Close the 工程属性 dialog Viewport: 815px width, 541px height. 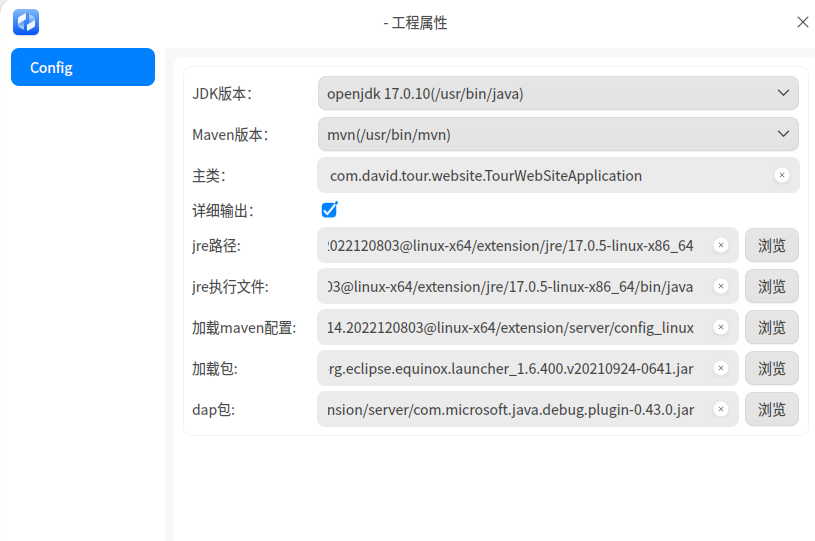(803, 22)
